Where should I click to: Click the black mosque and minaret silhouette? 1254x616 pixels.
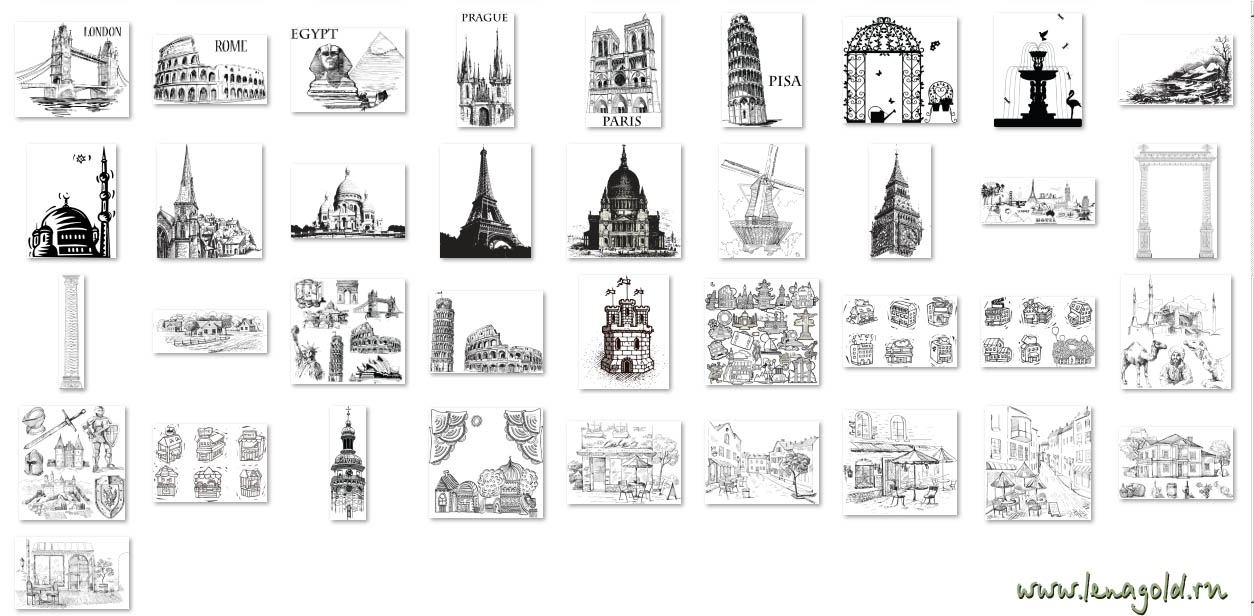point(72,201)
